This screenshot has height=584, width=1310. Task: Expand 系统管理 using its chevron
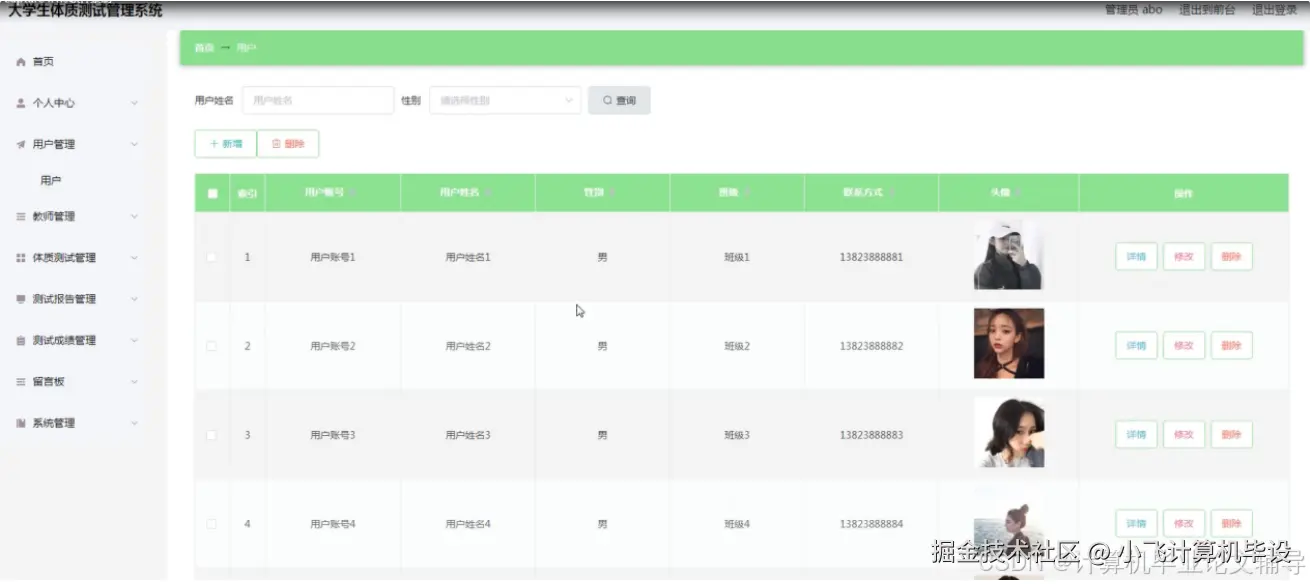click(x=134, y=423)
